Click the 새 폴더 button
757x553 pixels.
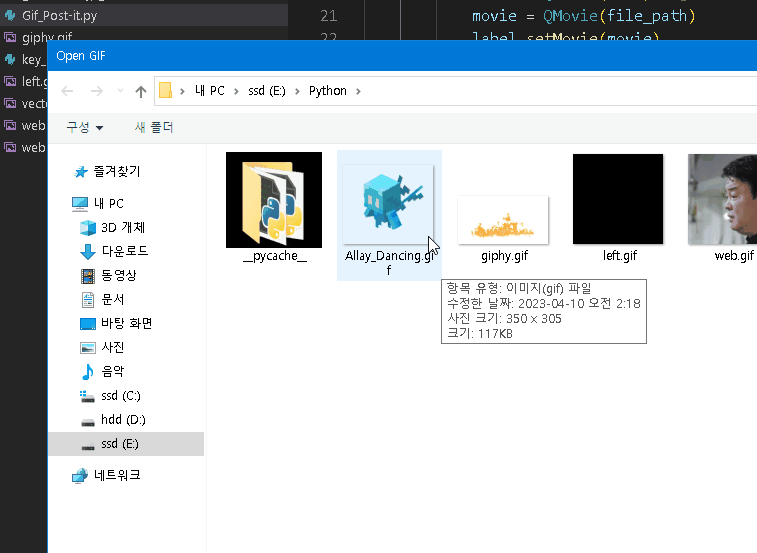pyautogui.click(x=154, y=128)
